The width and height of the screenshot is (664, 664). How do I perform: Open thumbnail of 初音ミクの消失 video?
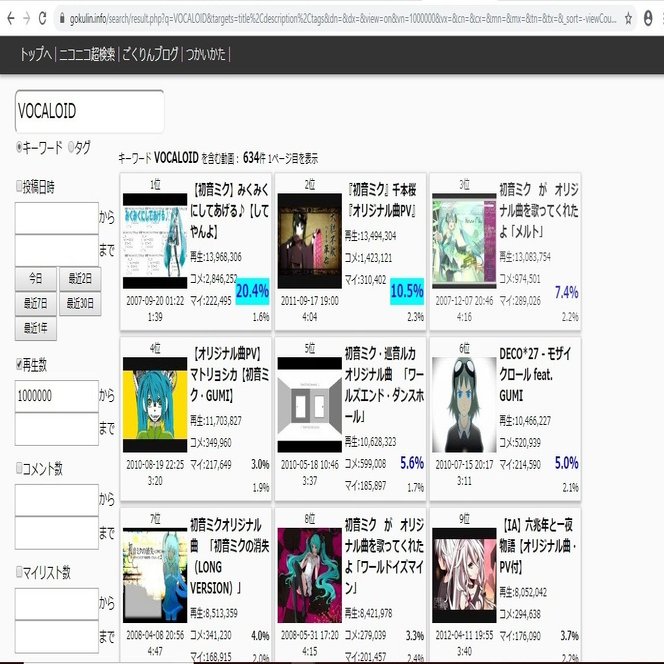point(155,575)
